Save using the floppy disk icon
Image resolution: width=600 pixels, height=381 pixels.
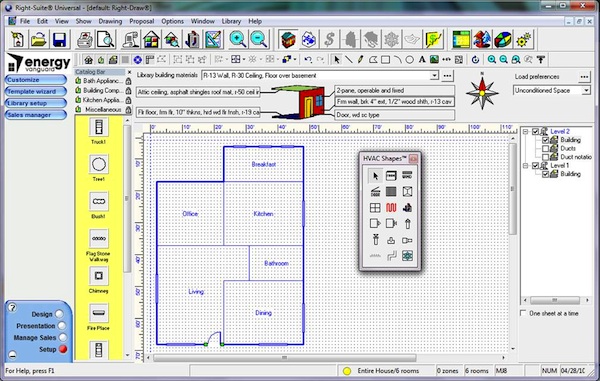59,39
